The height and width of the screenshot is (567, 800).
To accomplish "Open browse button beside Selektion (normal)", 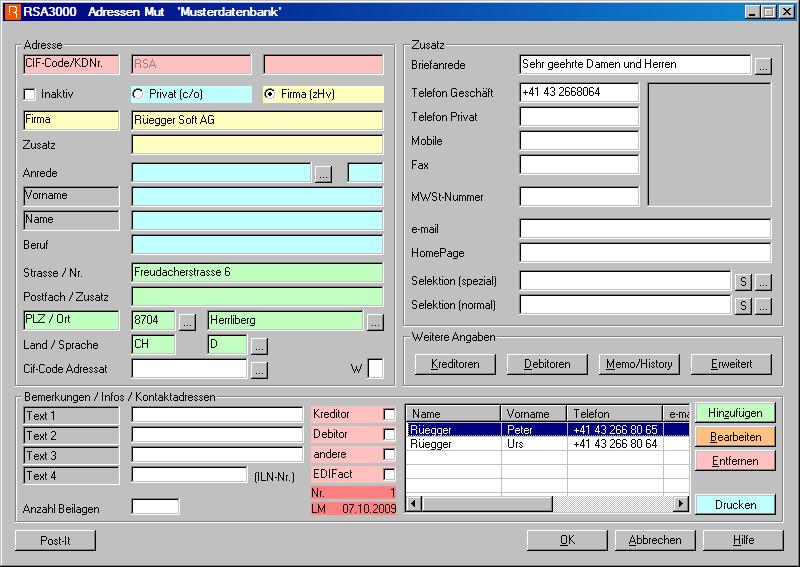I will (x=763, y=305).
